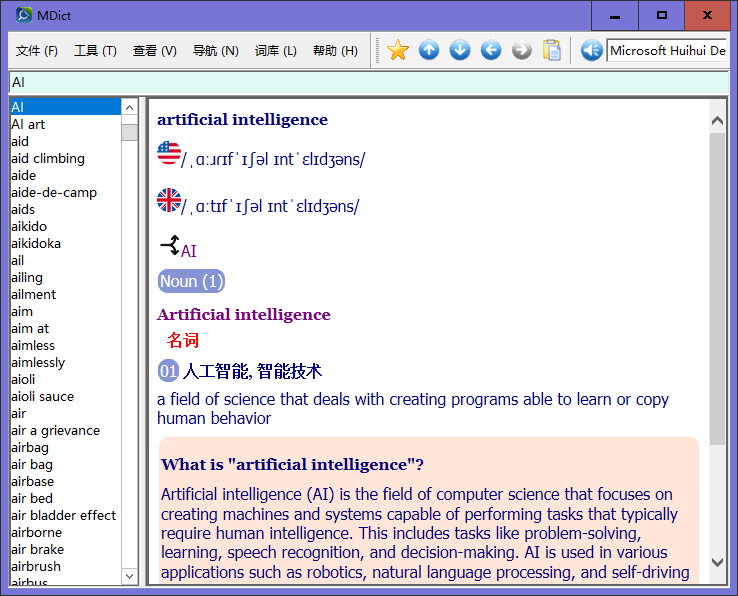Click the search box containing AI
This screenshot has height=596, width=738.
[369, 82]
